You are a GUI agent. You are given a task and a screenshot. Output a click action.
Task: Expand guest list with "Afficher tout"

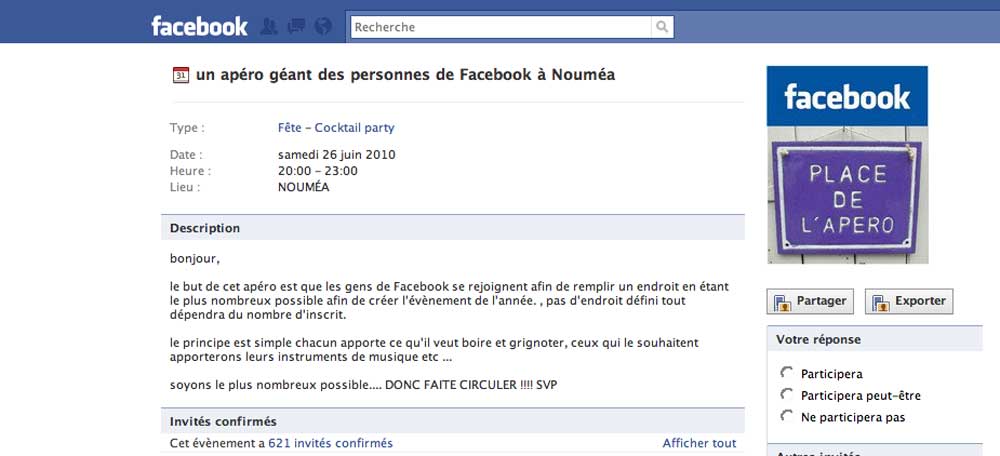[699, 443]
